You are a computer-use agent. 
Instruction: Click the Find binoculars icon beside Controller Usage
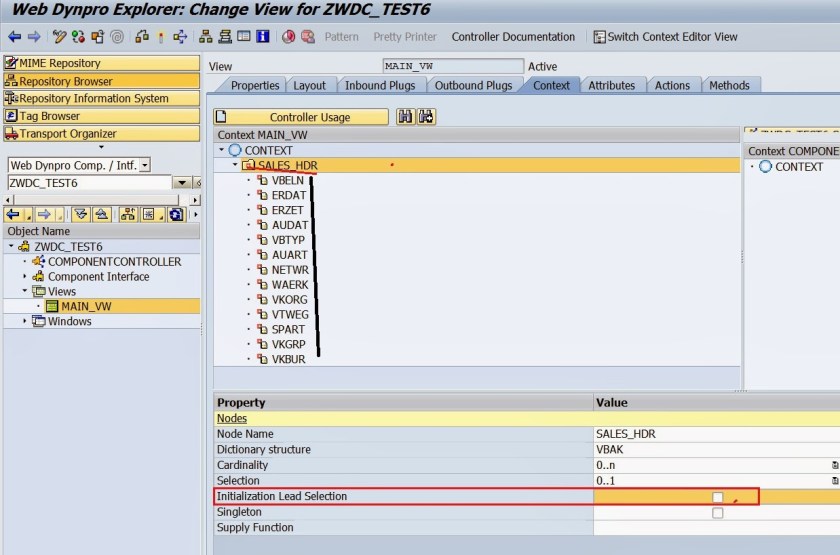pyautogui.click(x=405, y=117)
